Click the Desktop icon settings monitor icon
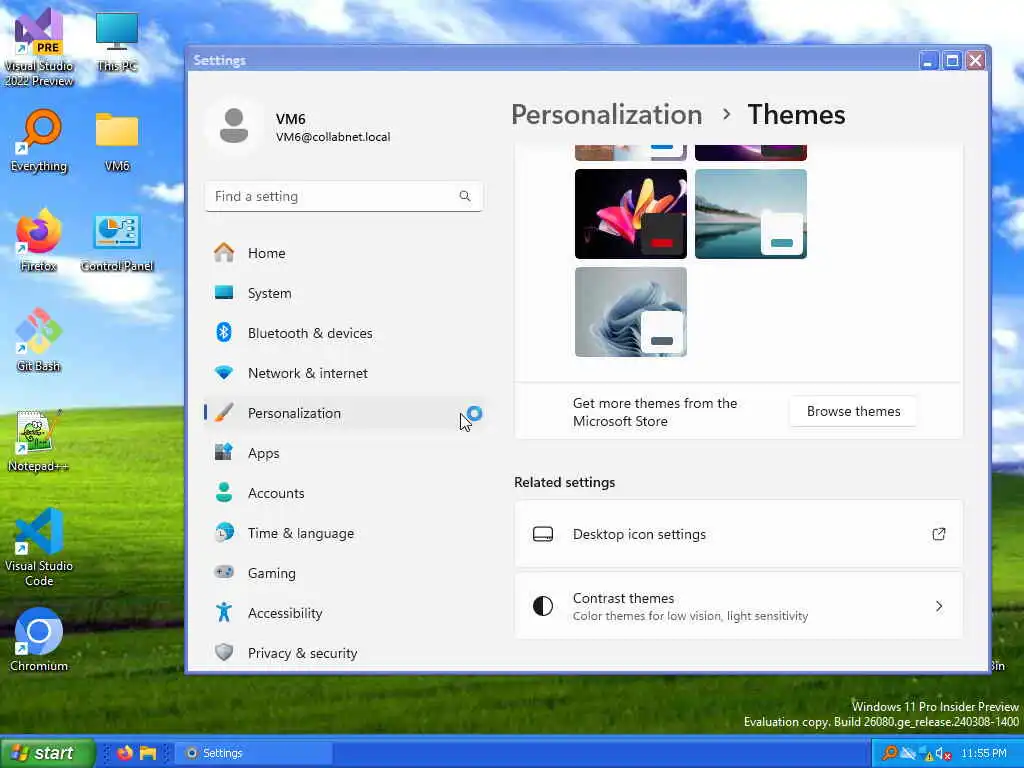The image size is (1024, 768). pos(543,534)
